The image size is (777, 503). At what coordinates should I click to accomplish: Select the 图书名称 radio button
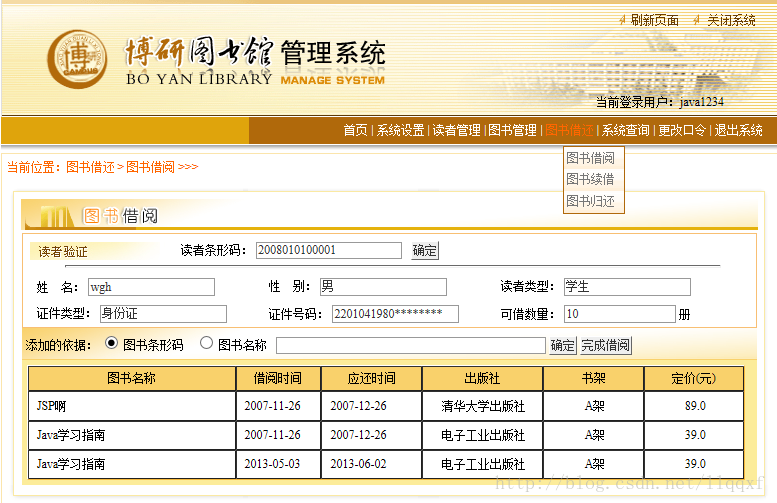point(206,343)
